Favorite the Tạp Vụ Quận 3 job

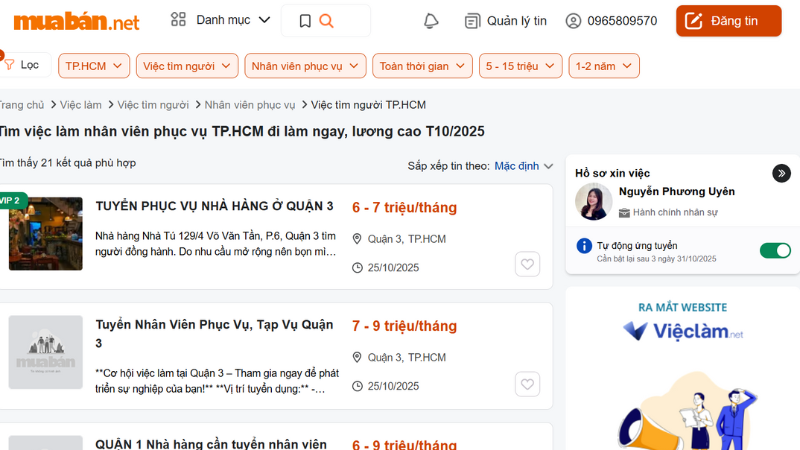click(x=527, y=384)
